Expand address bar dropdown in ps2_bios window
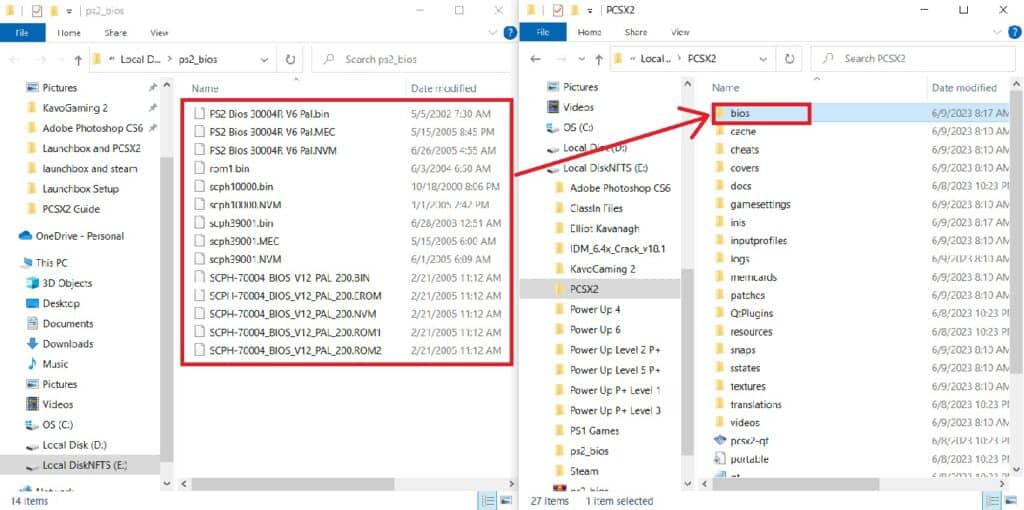Image resolution: width=1024 pixels, height=510 pixels. pyautogui.click(x=264, y=59)
